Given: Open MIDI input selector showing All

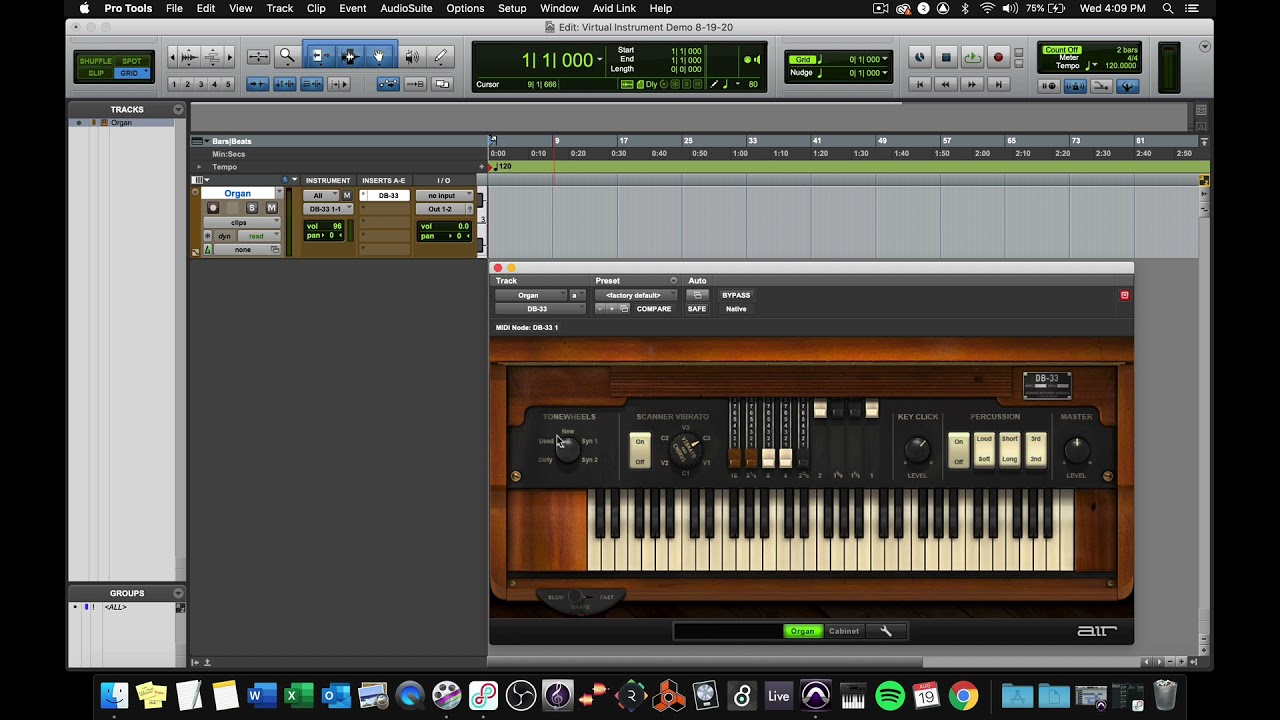Looking at the screenshot, I should coord(322,196).
